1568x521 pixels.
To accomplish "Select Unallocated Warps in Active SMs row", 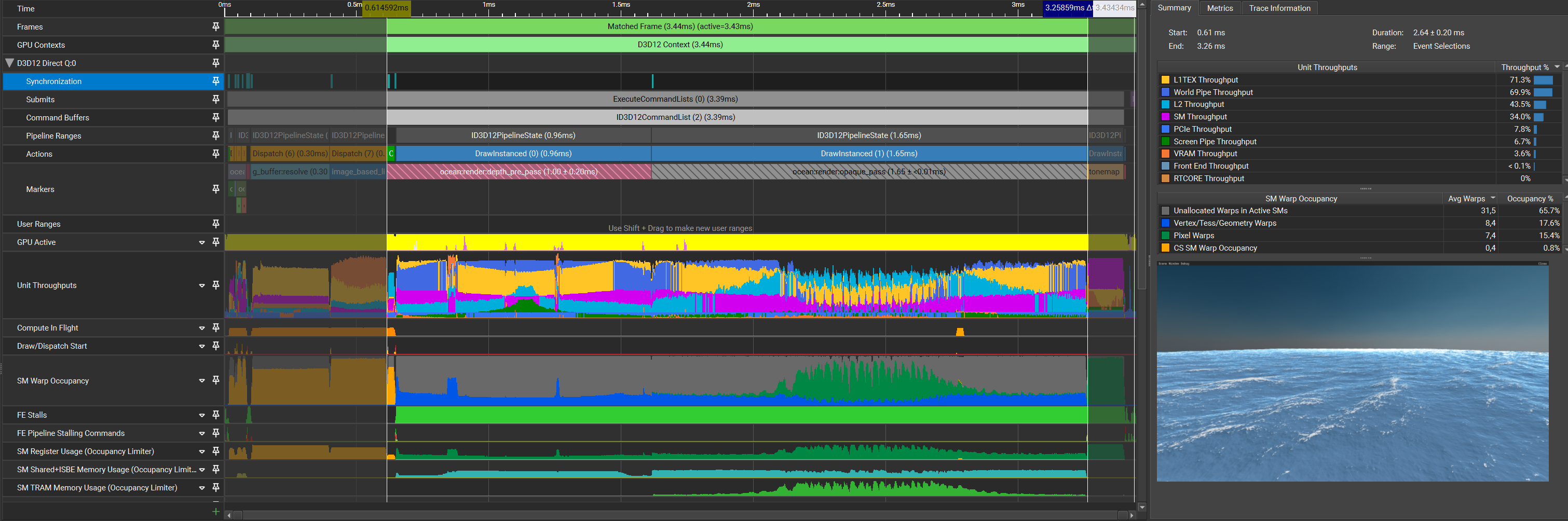I will (1360, 211).
